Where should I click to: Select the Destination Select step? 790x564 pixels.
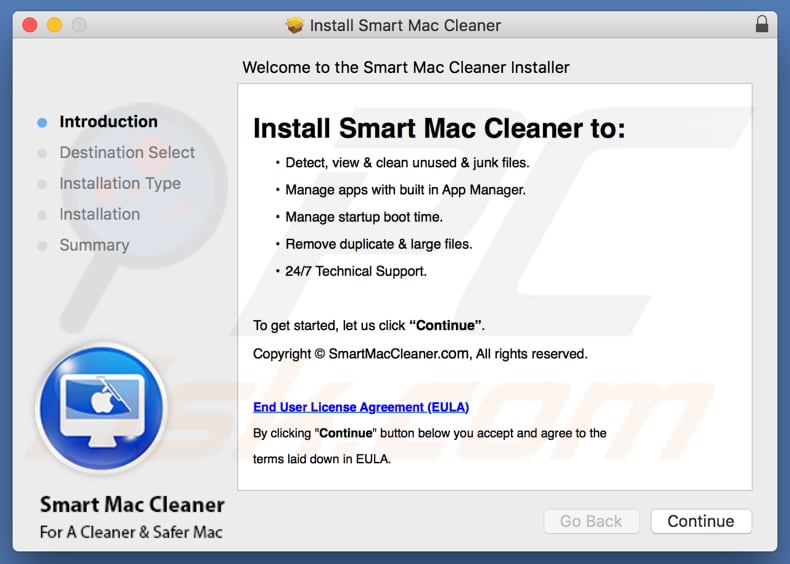127,152
